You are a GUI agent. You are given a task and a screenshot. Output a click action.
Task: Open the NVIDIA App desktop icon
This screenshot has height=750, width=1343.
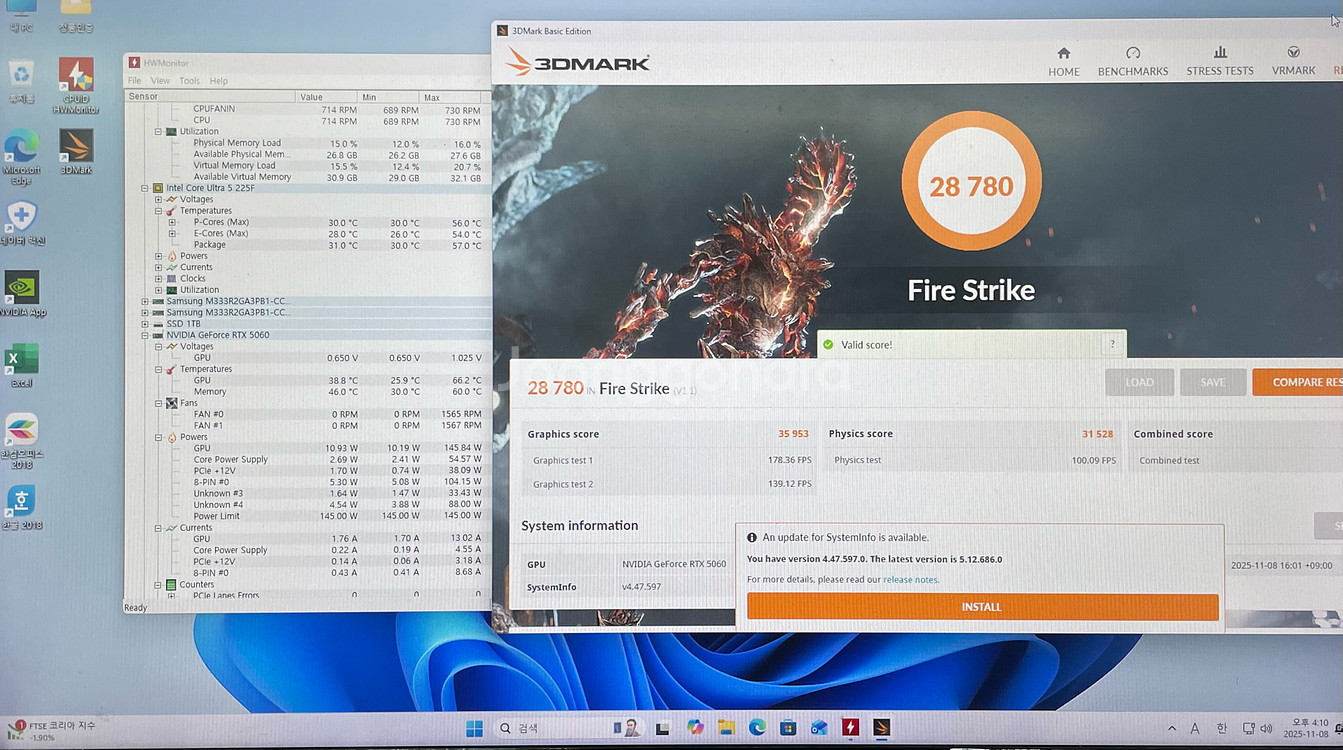[x=22, y=290]
